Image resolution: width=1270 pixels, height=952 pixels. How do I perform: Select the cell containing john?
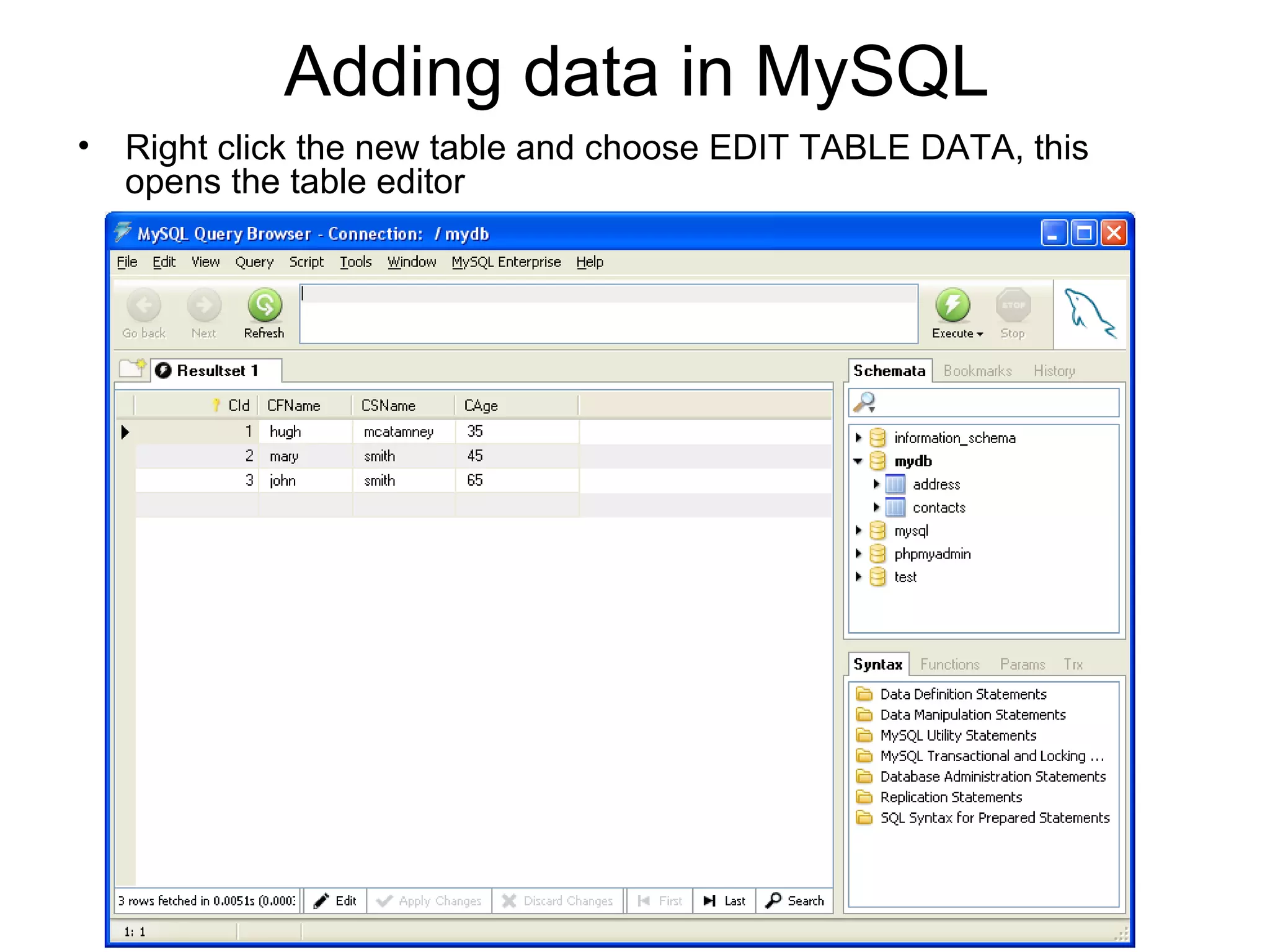pos(306,480)
